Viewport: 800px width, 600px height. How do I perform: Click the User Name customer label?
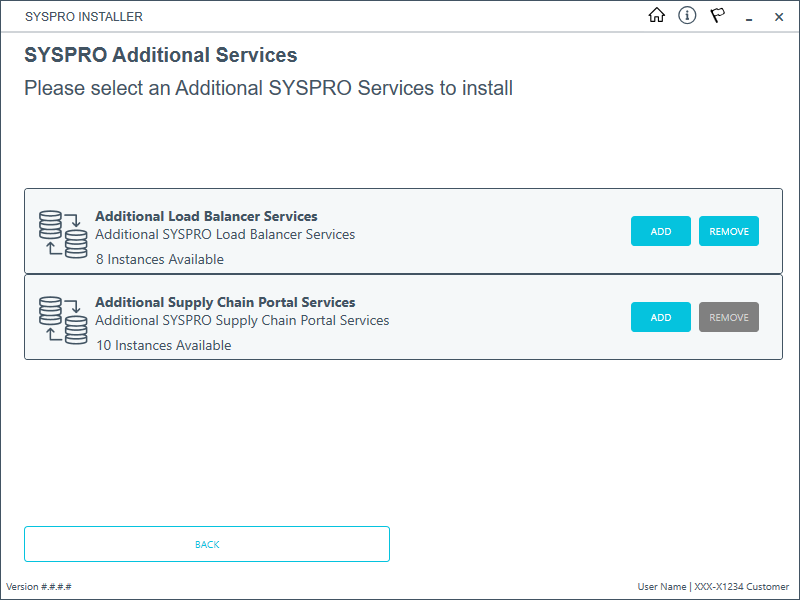713,587
